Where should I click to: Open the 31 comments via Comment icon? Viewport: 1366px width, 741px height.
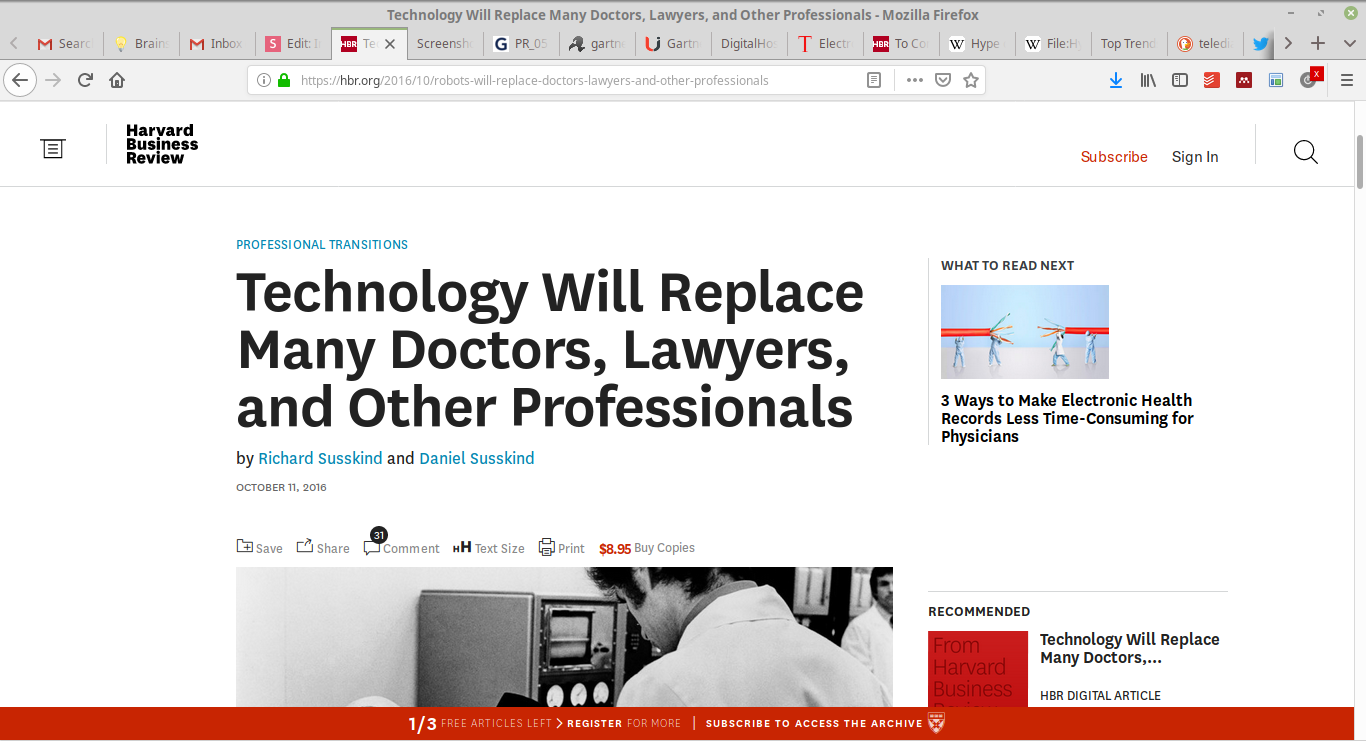(372, 546)
